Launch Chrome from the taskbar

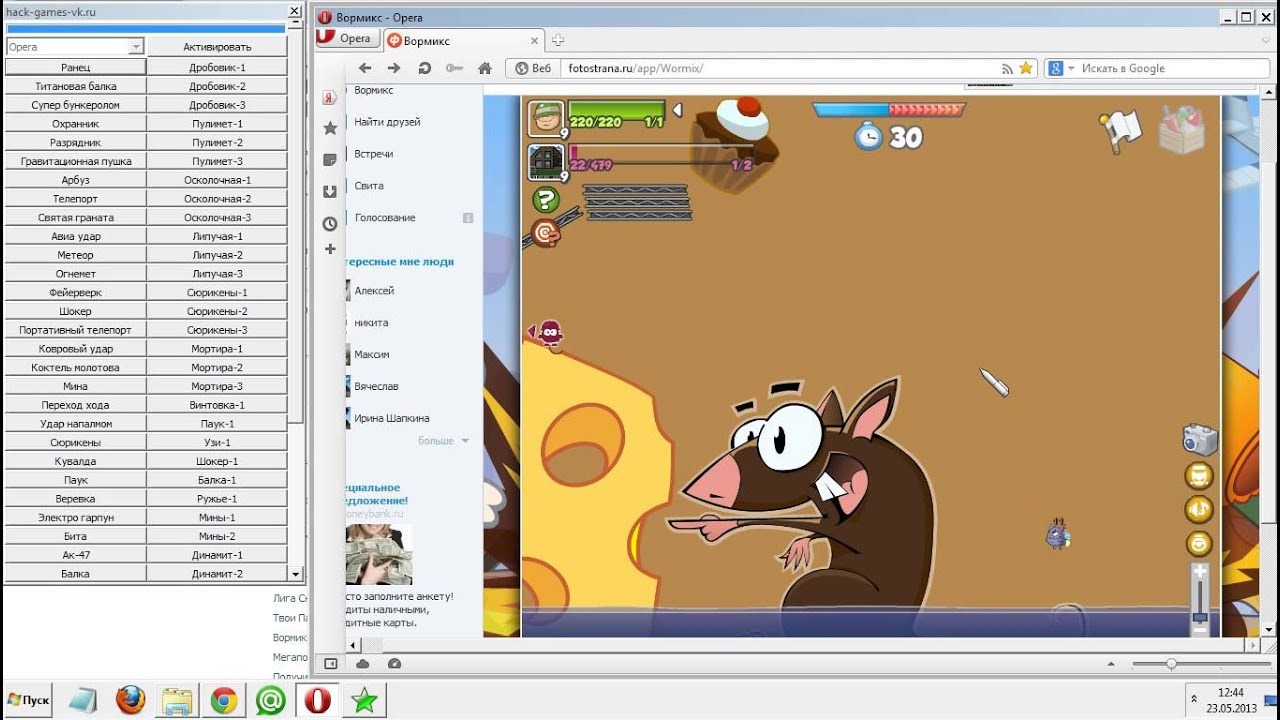pos(224,701)
